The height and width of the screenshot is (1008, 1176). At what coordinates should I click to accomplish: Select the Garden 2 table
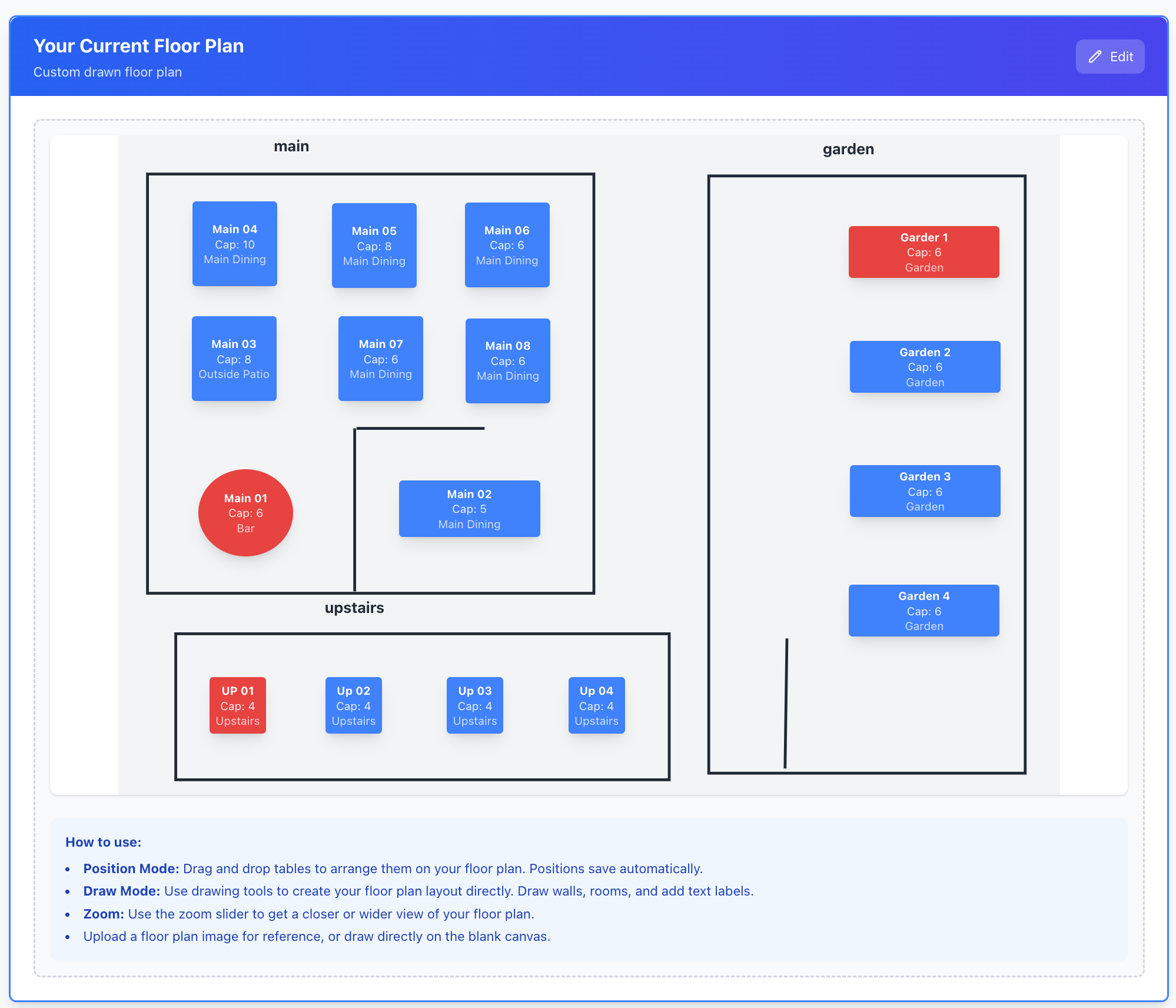(x=925, y=367)
